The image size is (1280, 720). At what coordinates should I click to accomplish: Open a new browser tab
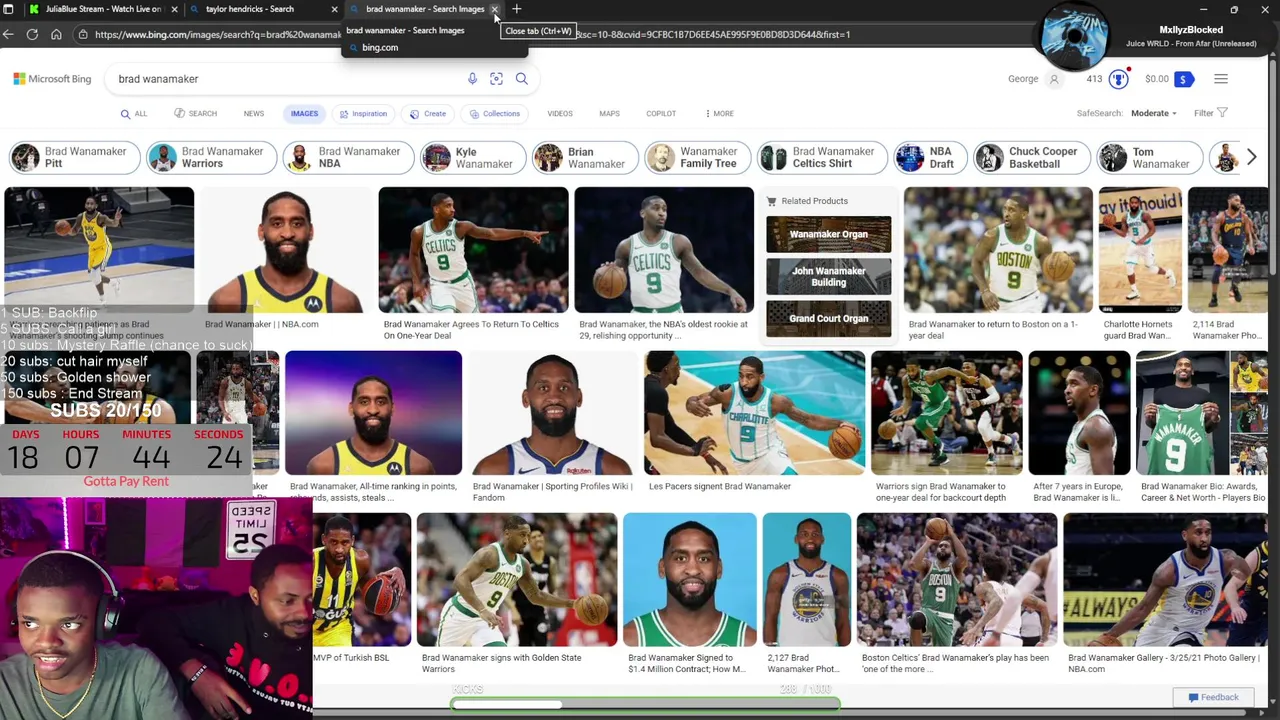pos(517,9)
